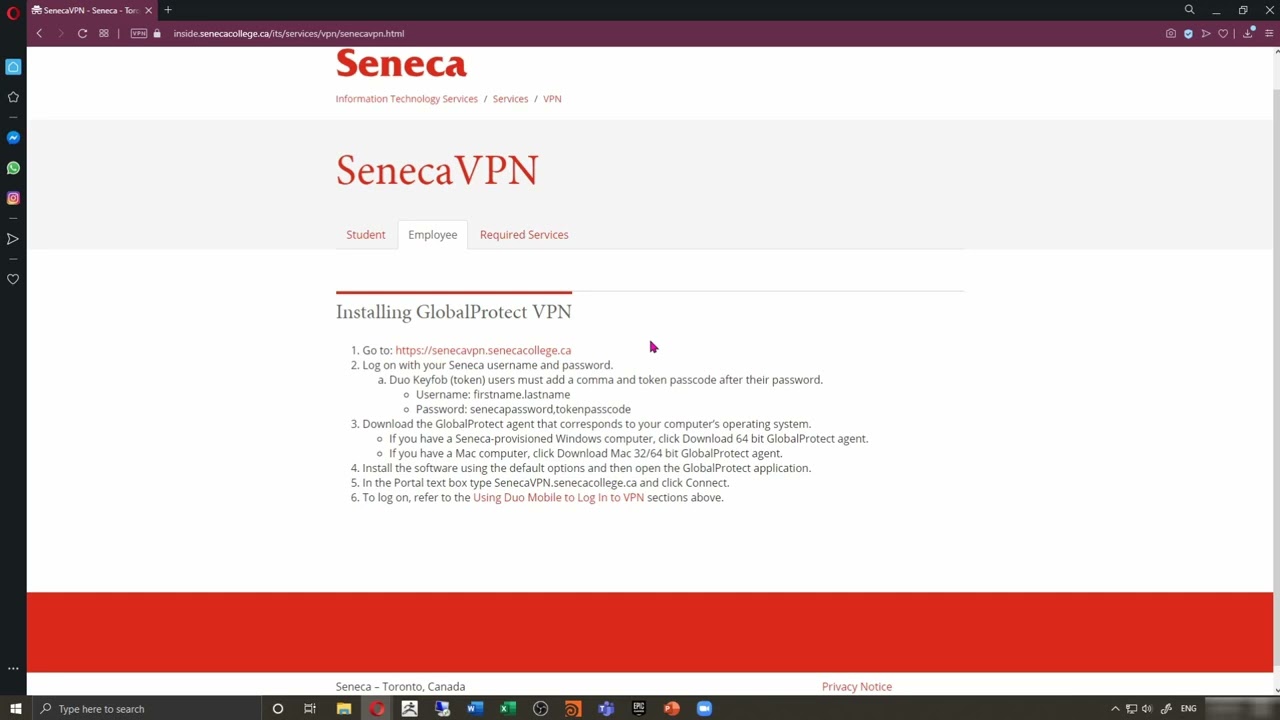Click the site security padlock icon
Image resolution: width=1280 pixels, height=720 pixels.
coord(157,33)
